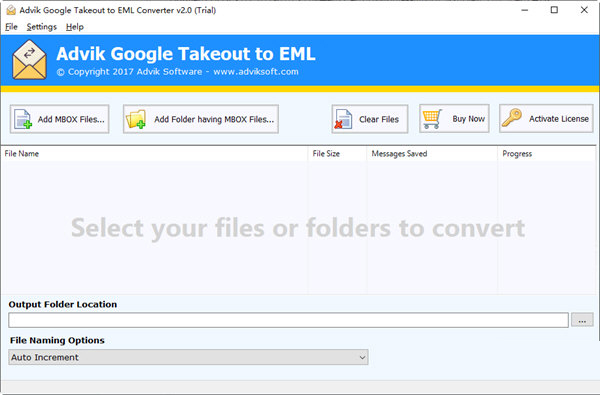The image size is (600, 395).
Task: Minimize the converter window
Action: (x=525, y=10)
